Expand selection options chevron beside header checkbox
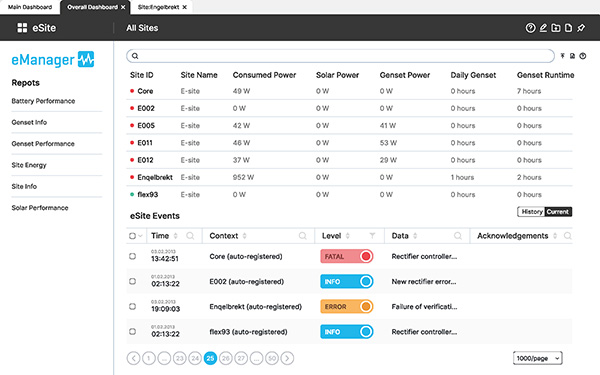 [140, 236]
